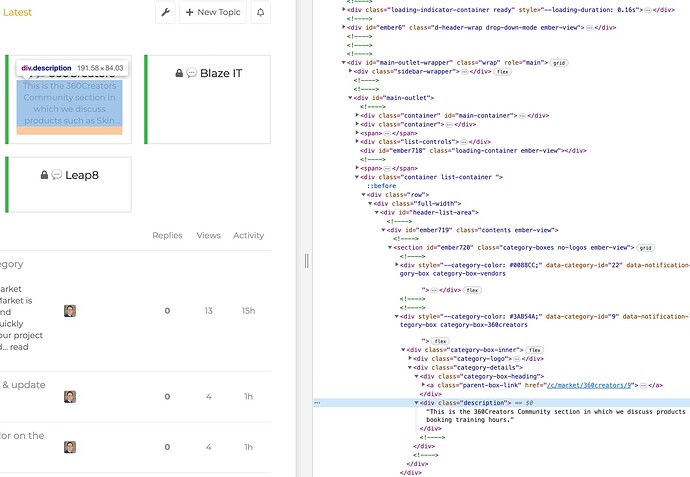Switch to the Latest tab
This screenshot has width=690, height=477.
[x=17, y=12]
